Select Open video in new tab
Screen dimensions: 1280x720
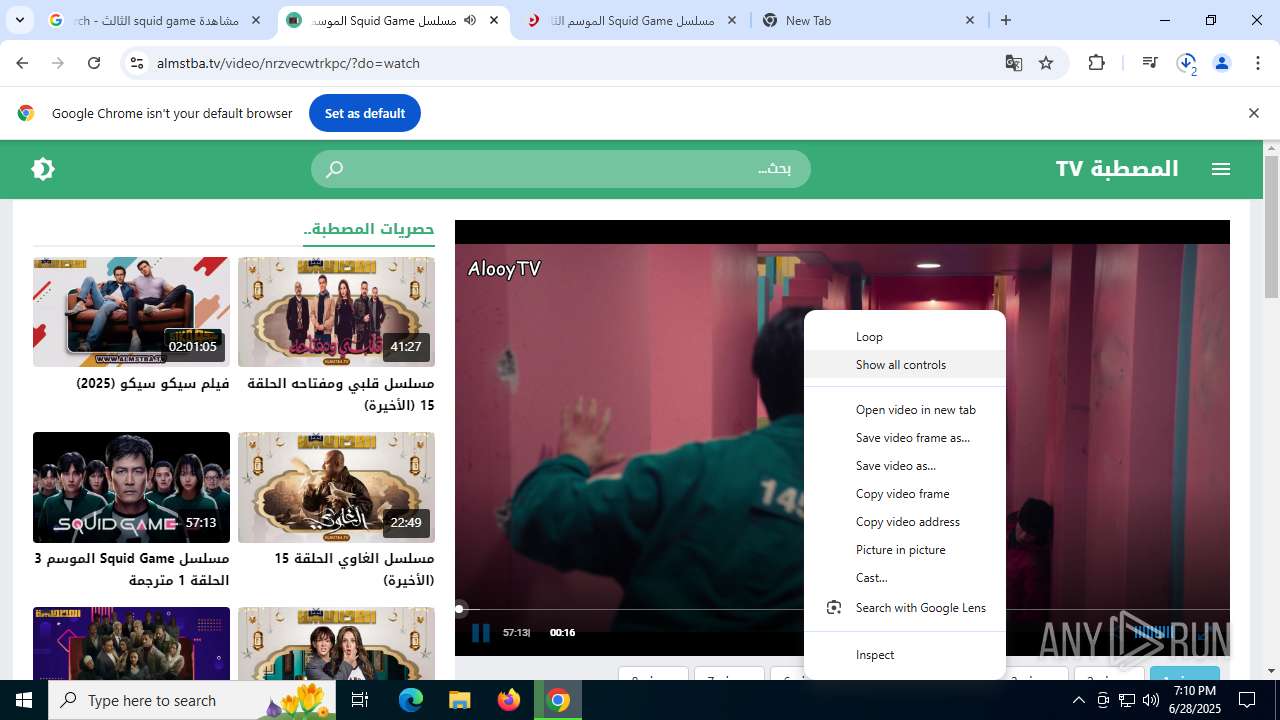coord(905,410)
